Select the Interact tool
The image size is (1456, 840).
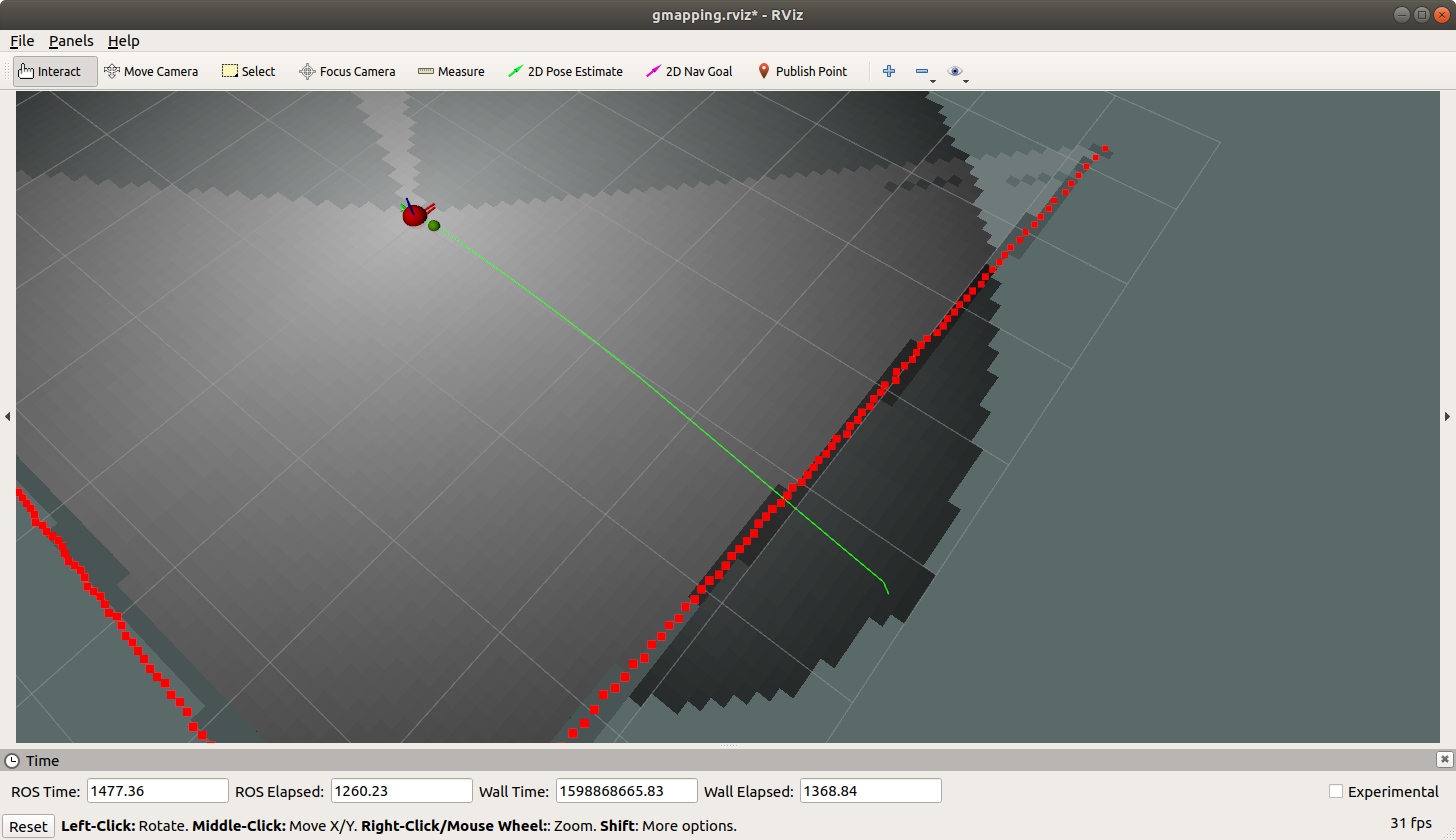pyautogui.click(x=55, y=72)
